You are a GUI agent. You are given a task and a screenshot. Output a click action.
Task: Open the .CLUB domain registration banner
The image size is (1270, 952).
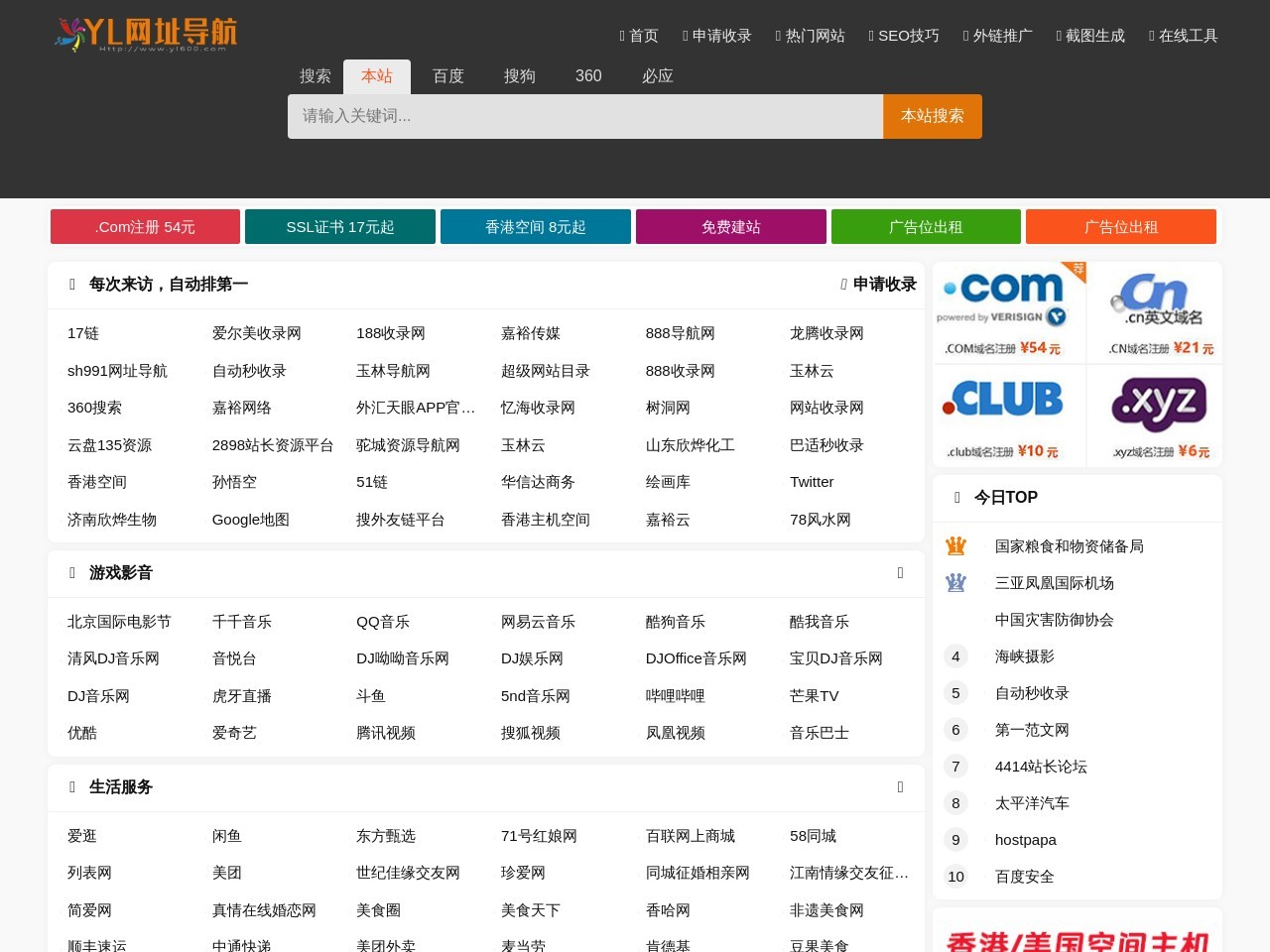[x=1009, y=416]
